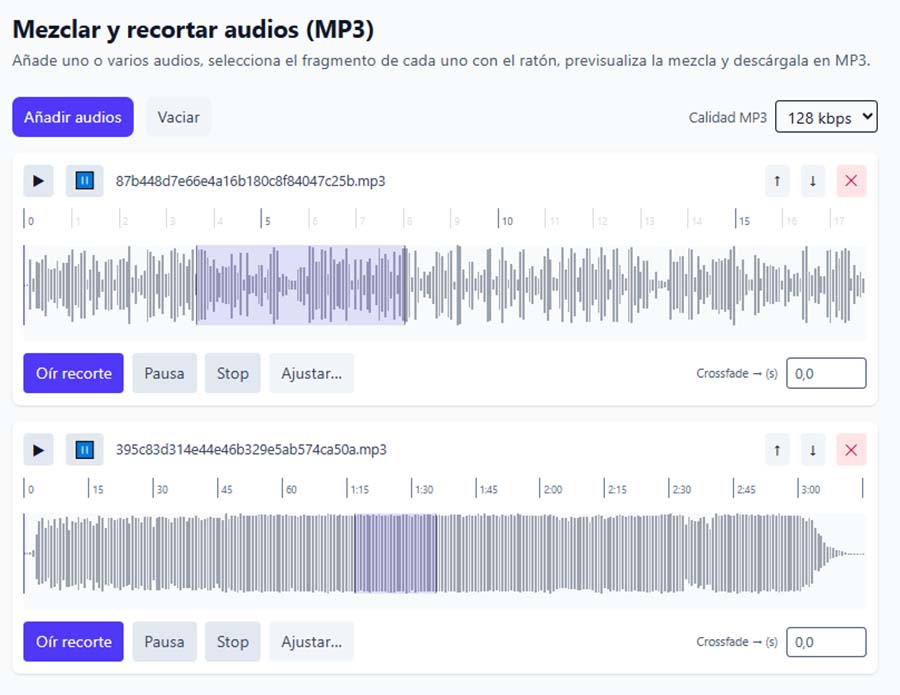Screen dimensions: 900x695
Task: Move the first track up
Action: coord(776,181)
